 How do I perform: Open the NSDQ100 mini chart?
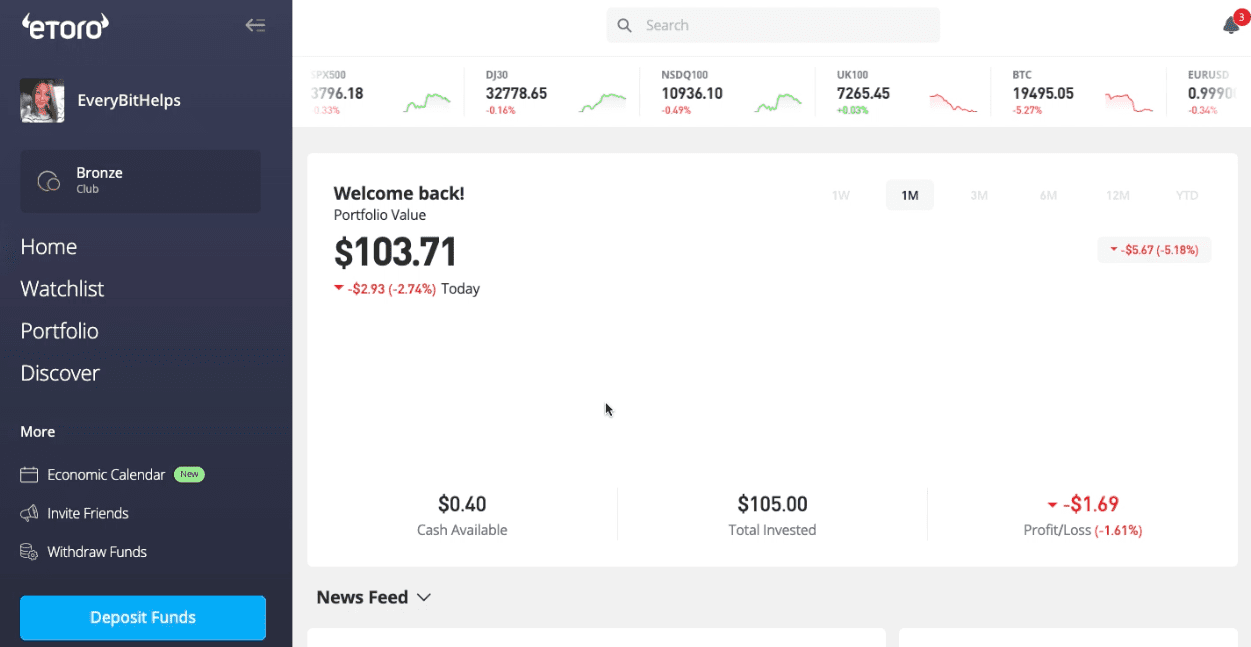pyautogui.click(x=778, y=102)
